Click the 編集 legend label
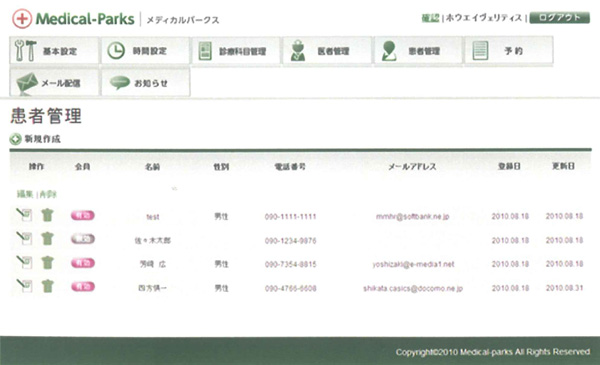The image size is (600, 365). point(25,194)
